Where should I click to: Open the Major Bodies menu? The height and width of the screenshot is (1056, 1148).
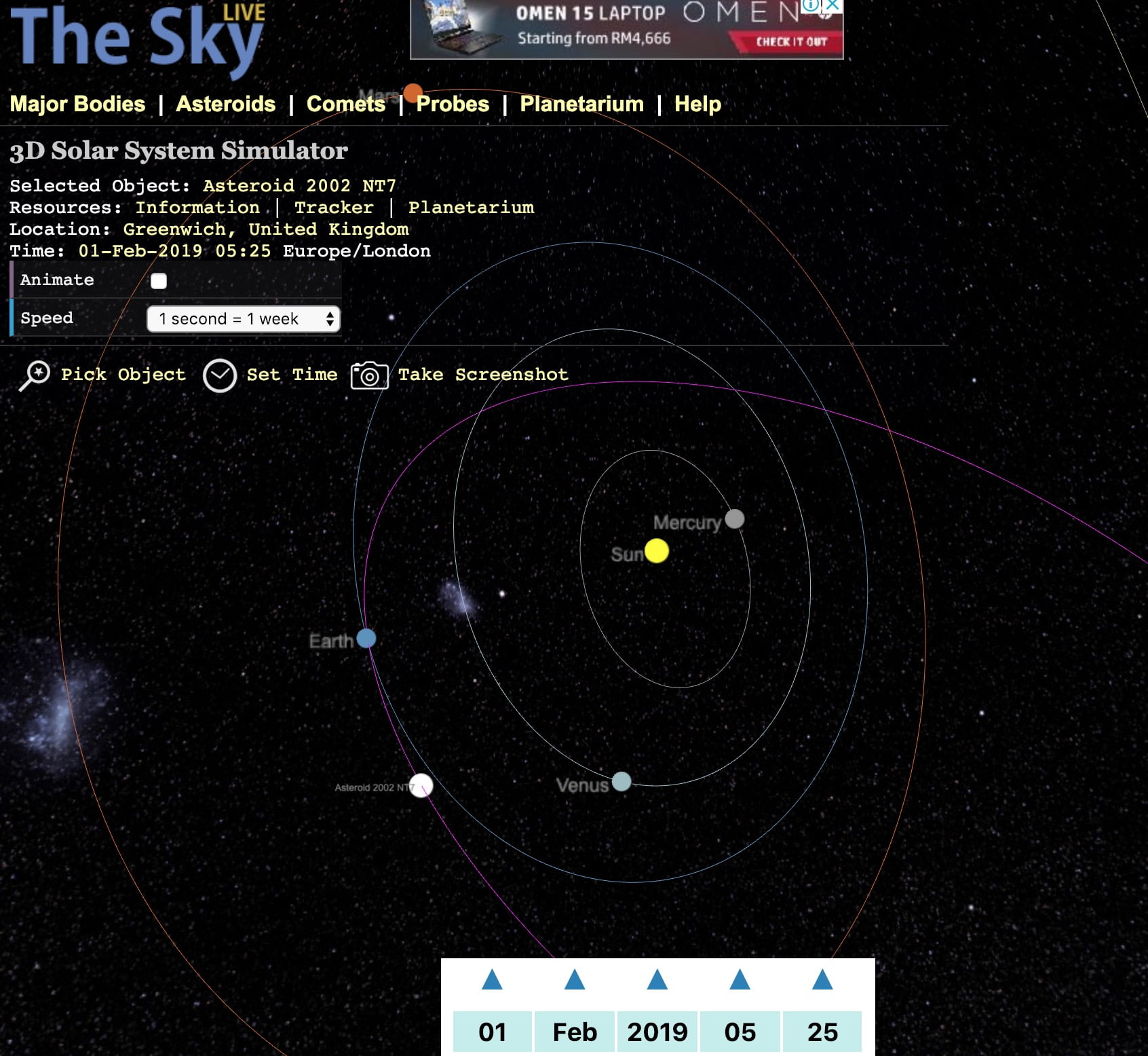[77, 104]
